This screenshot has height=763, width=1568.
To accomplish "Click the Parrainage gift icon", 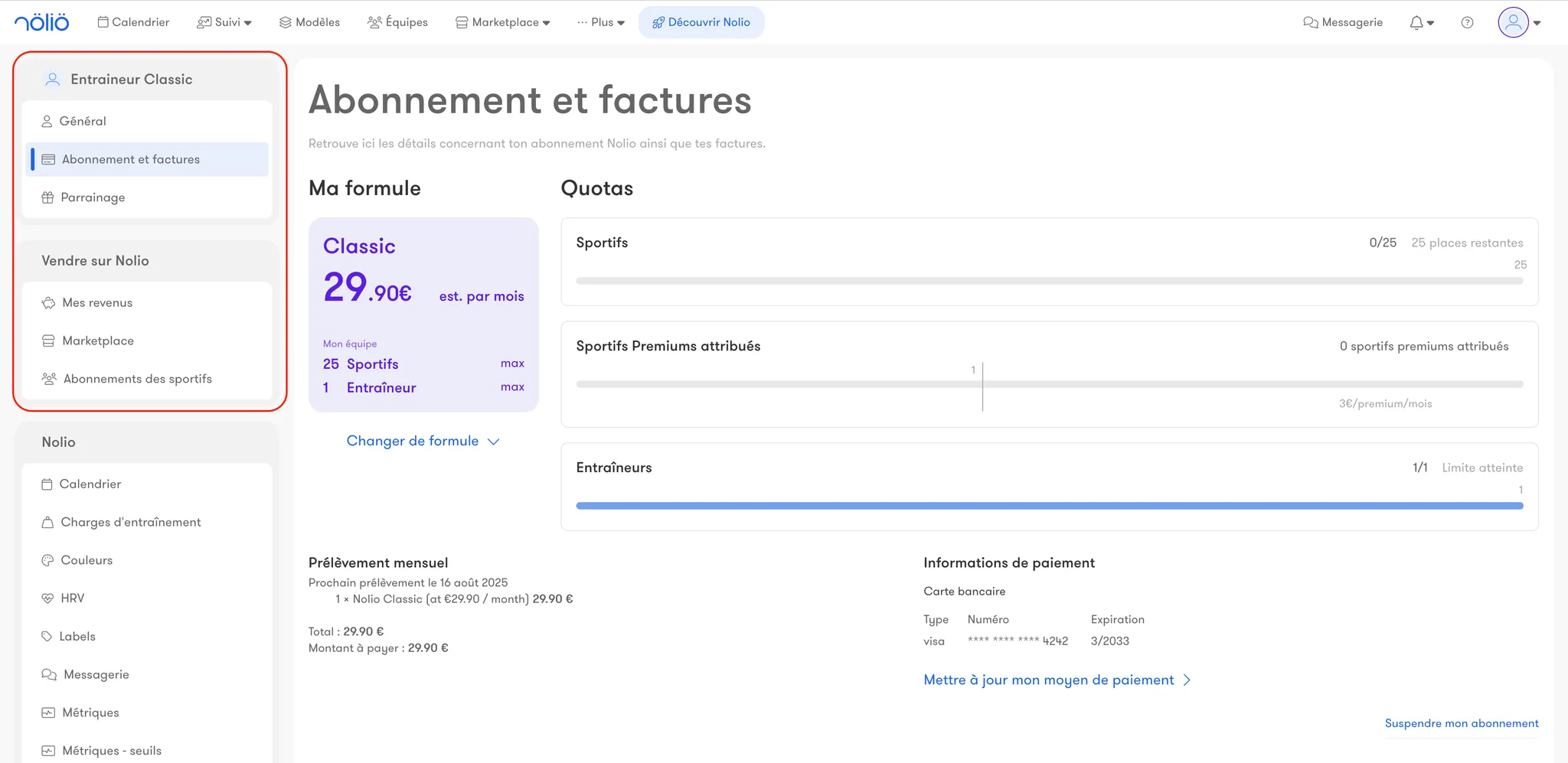I will 47,197.
